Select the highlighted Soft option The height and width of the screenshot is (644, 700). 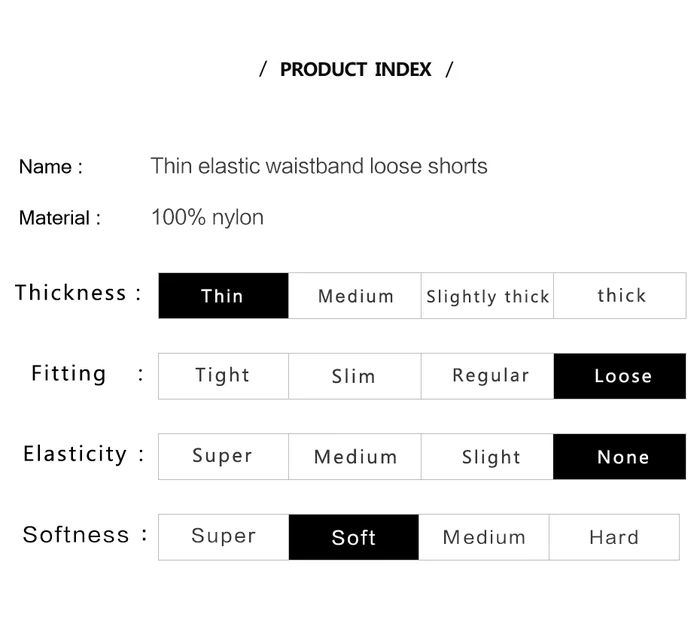[x=354, y=537]
